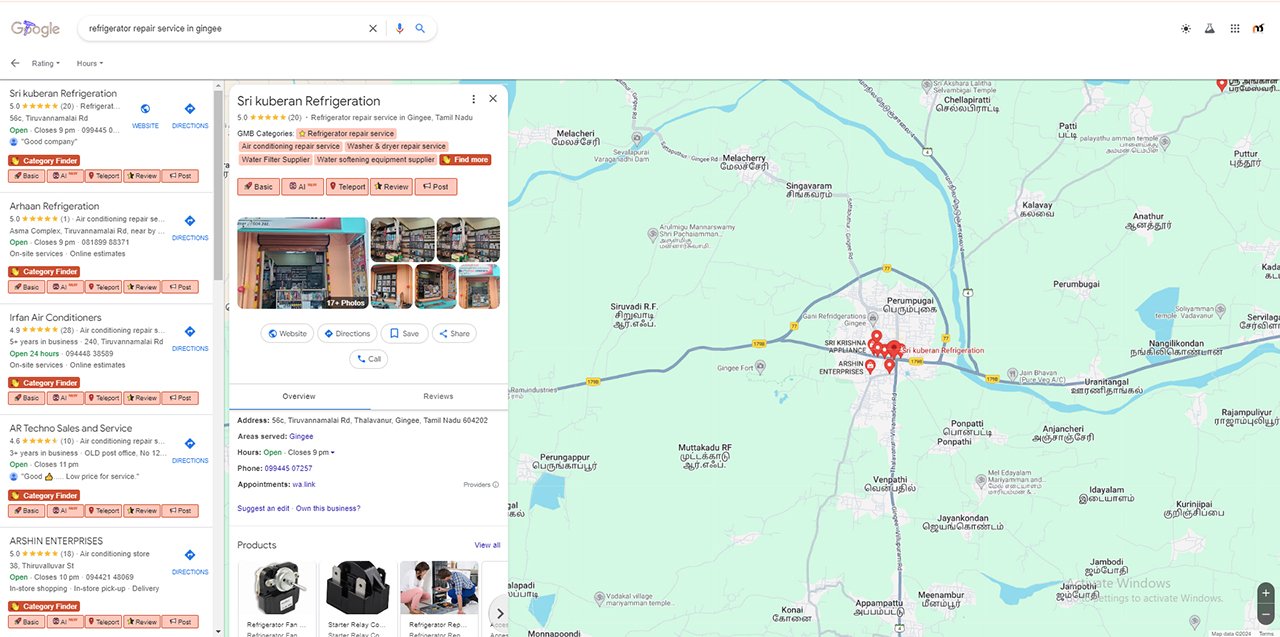This screenshot has height=637, width=1280.
Task: Click Own this business link
Action: click(328, 508)
